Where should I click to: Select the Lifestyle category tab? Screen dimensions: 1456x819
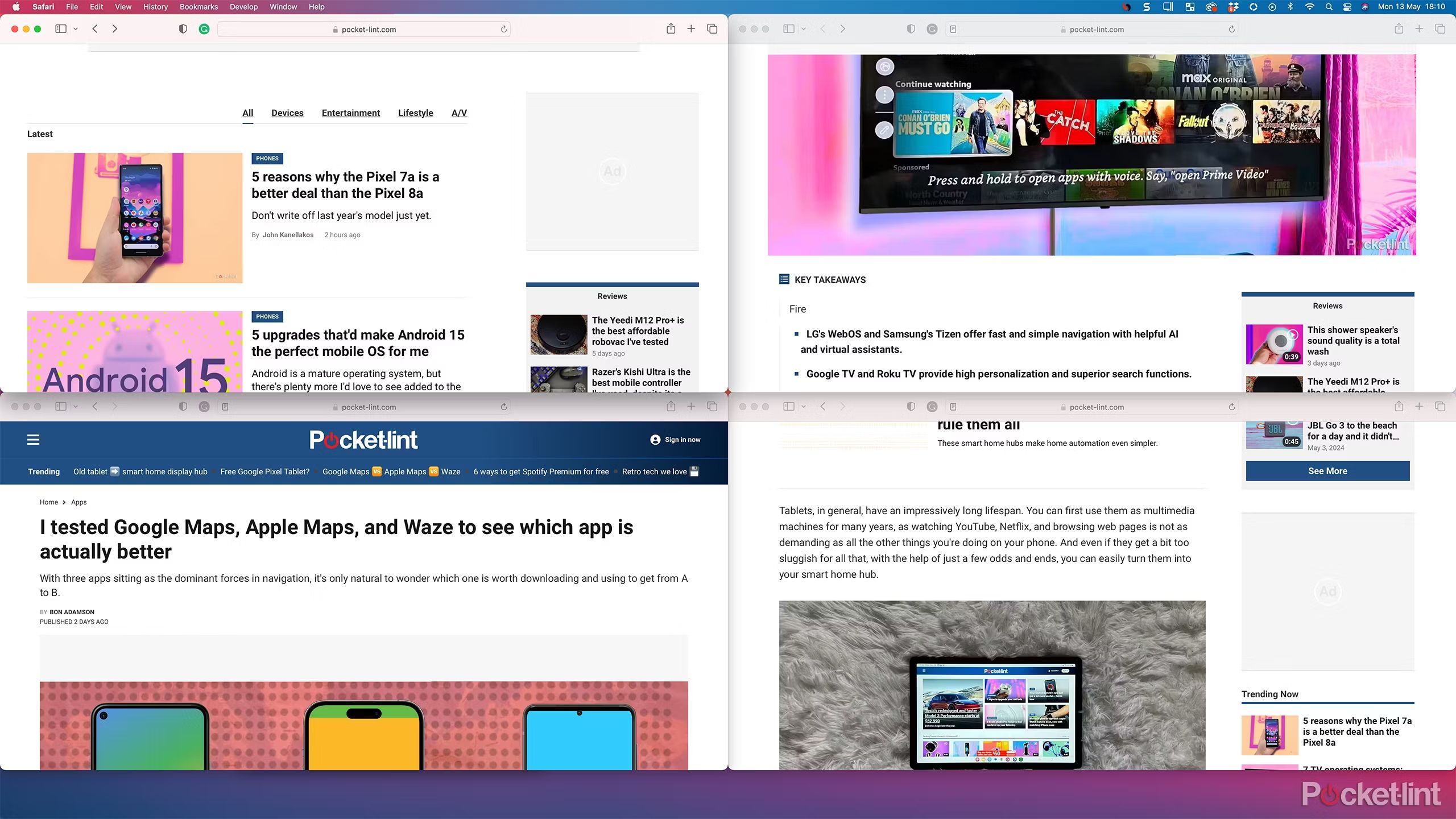click(x=415, y=113)
